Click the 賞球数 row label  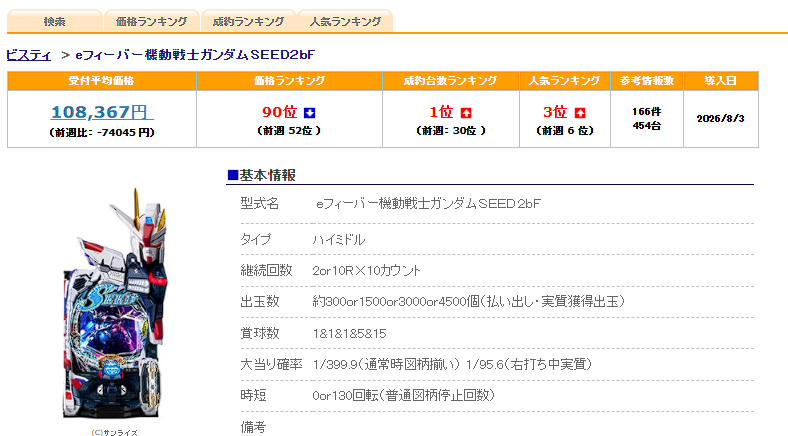[259, 333]
